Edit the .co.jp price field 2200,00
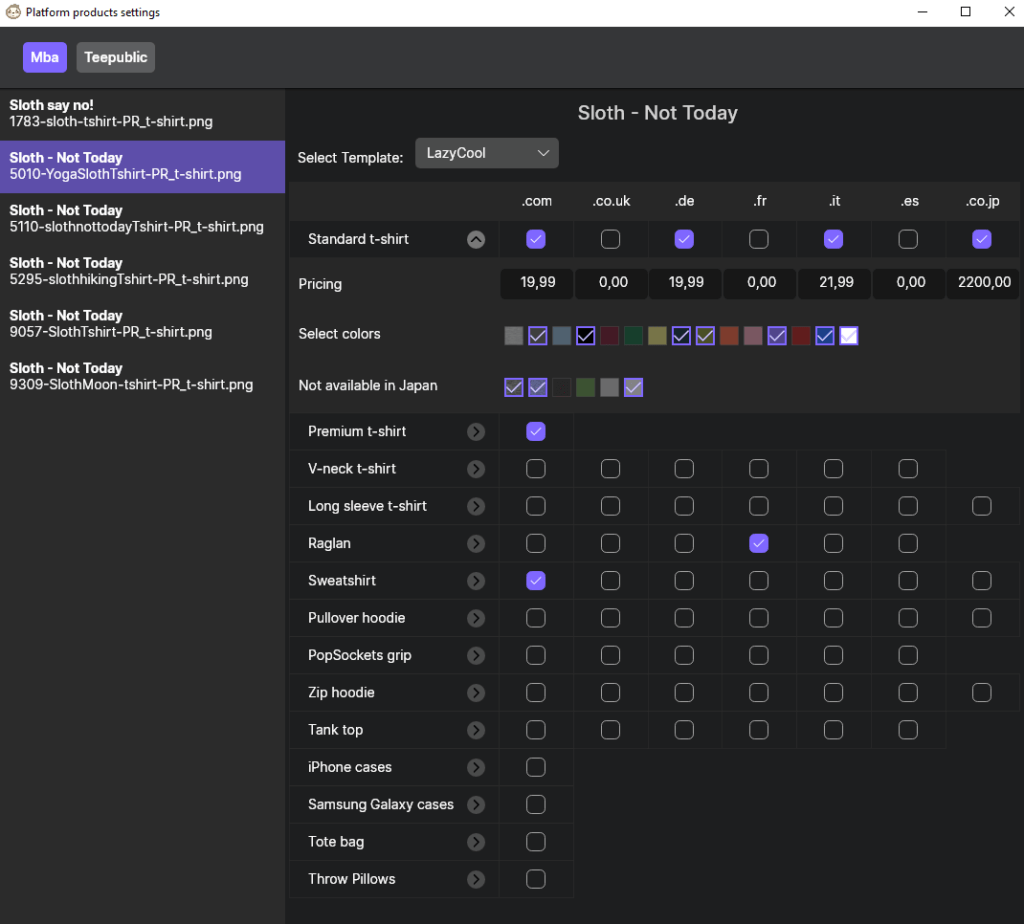The height and width of the screenshot is (924, 1024). pyautogui.click(x=983, y=283)
